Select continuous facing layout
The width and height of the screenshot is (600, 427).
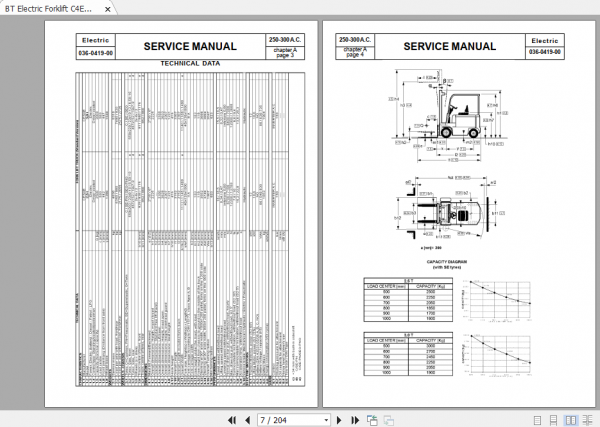[587, 420]
